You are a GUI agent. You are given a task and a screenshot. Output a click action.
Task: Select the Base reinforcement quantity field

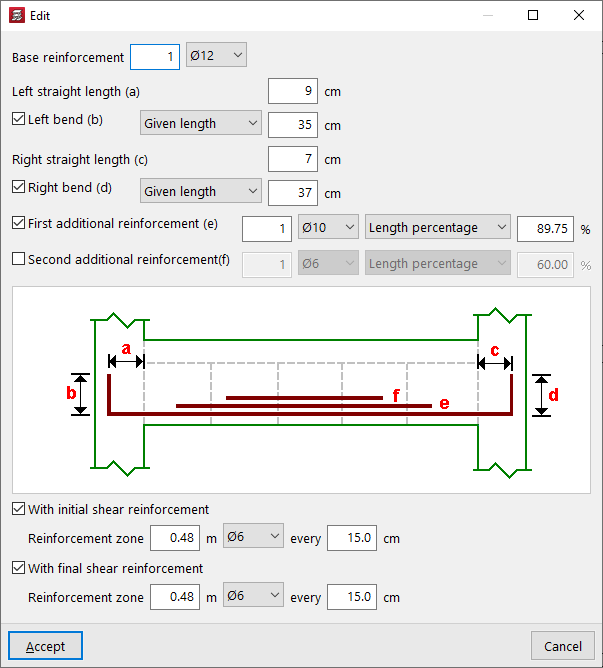tap(155, 56)
